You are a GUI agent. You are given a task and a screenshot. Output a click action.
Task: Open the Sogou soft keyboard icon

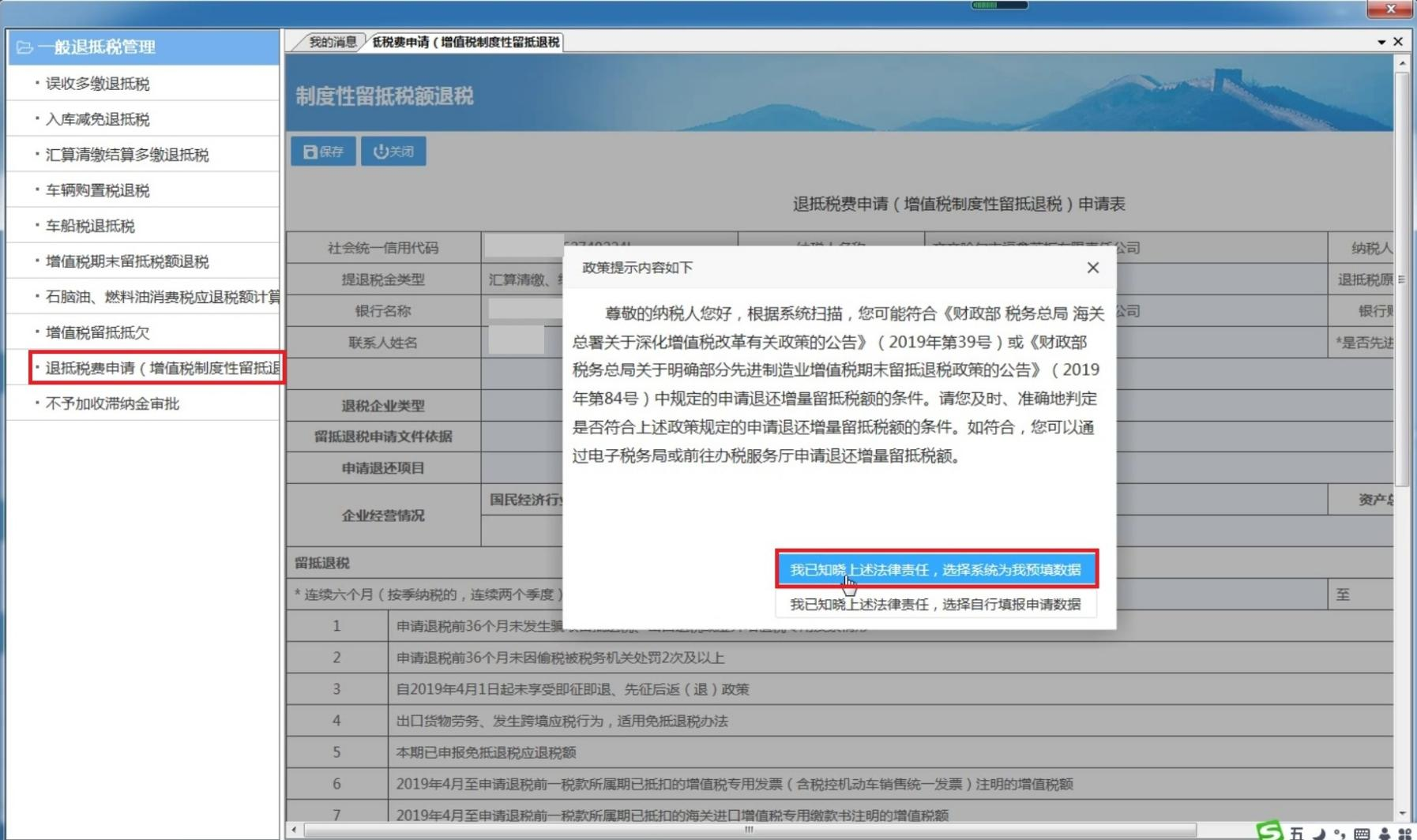click(x=1362, y=834)
